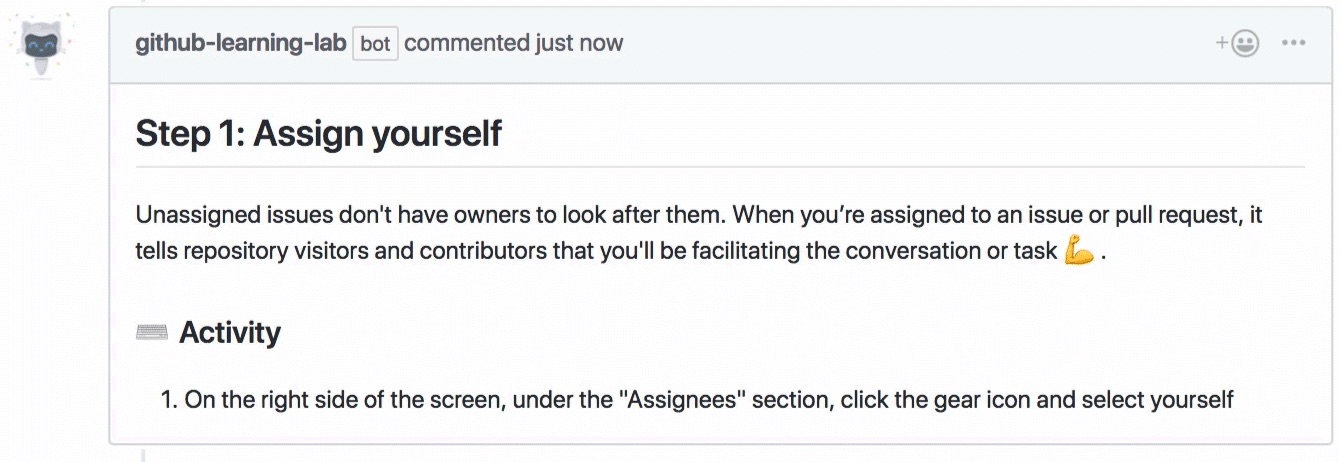Click the "Activity" subheading text

[x=230, y=333]
